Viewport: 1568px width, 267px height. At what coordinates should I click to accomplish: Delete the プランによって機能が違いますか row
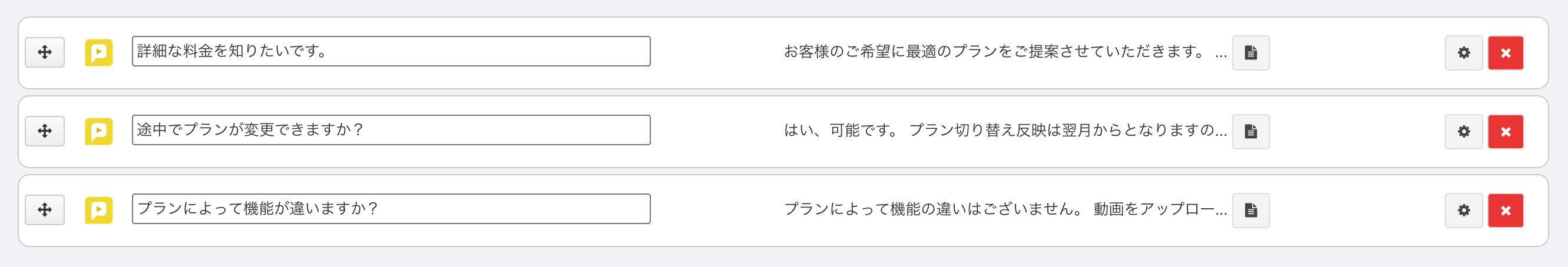1506,211
